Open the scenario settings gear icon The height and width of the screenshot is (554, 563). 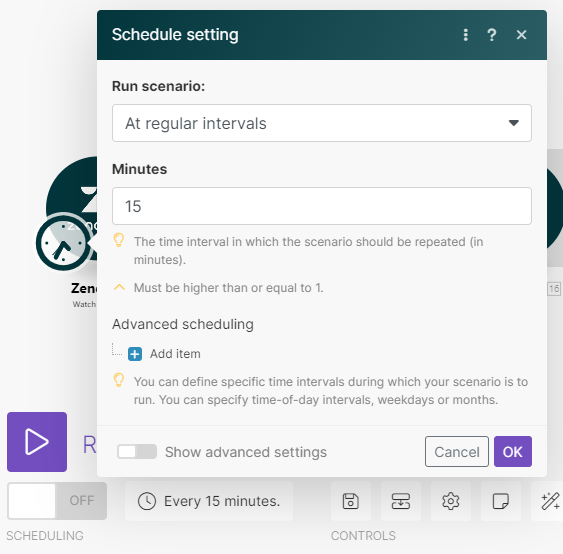[x=451, y=501]
